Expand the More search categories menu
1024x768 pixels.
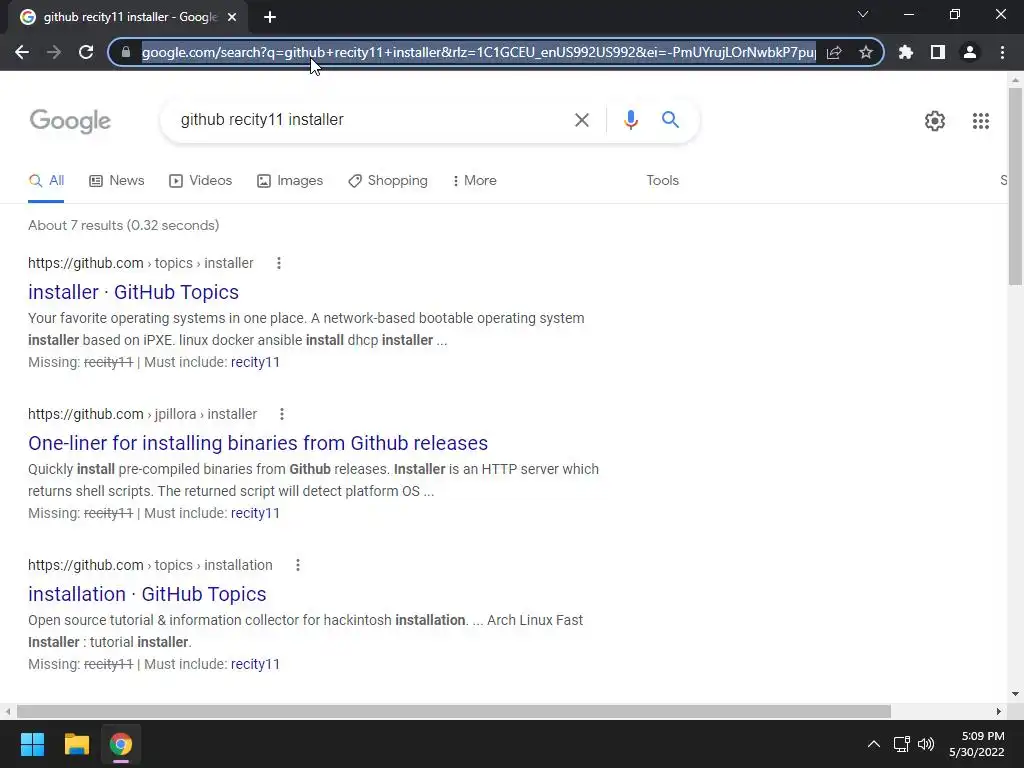pyautogui.click(x=474, y=181)
